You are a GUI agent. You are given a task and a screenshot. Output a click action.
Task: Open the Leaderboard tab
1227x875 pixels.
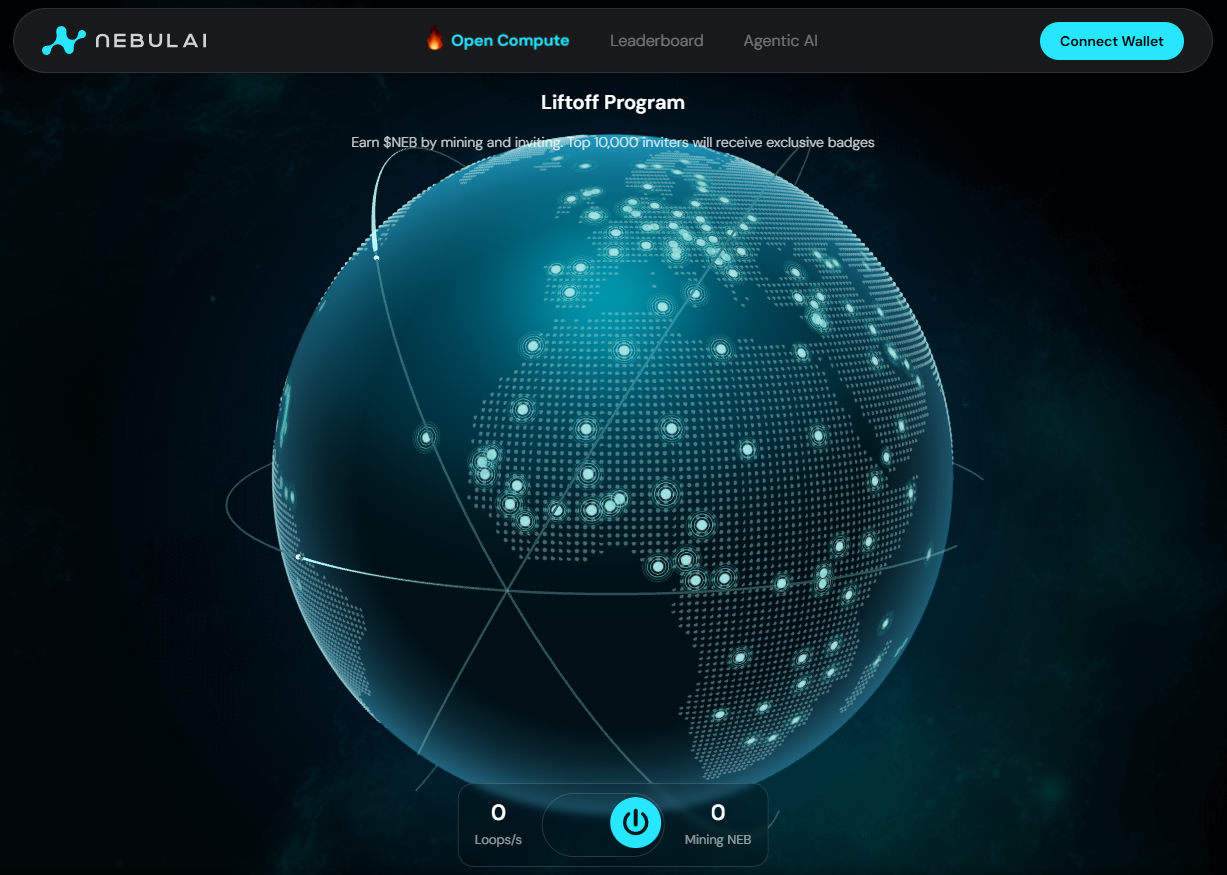click(x=656, y=41)
